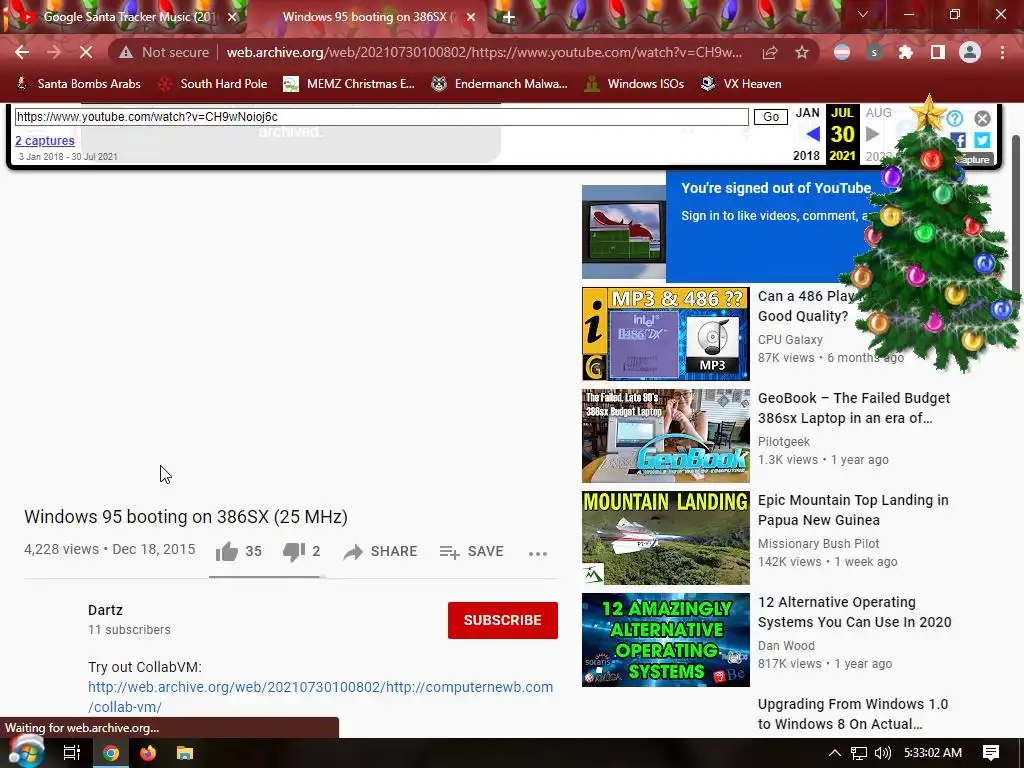Open Chrome three-dot menu

[1002, 52]
